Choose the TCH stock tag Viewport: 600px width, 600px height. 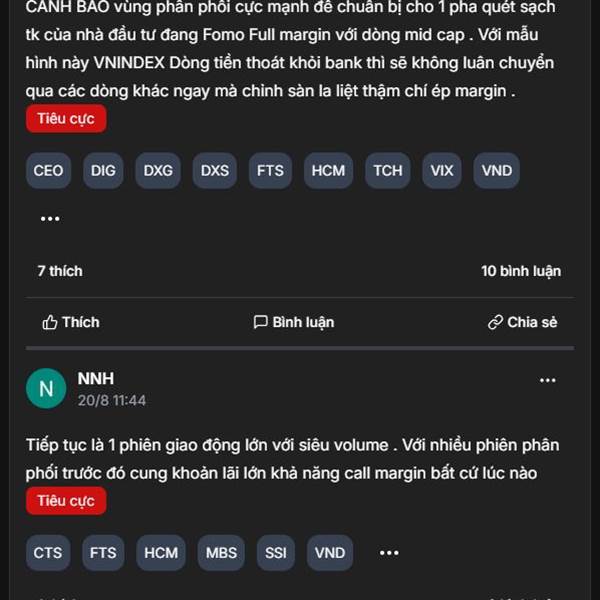(x=388, y=171)
